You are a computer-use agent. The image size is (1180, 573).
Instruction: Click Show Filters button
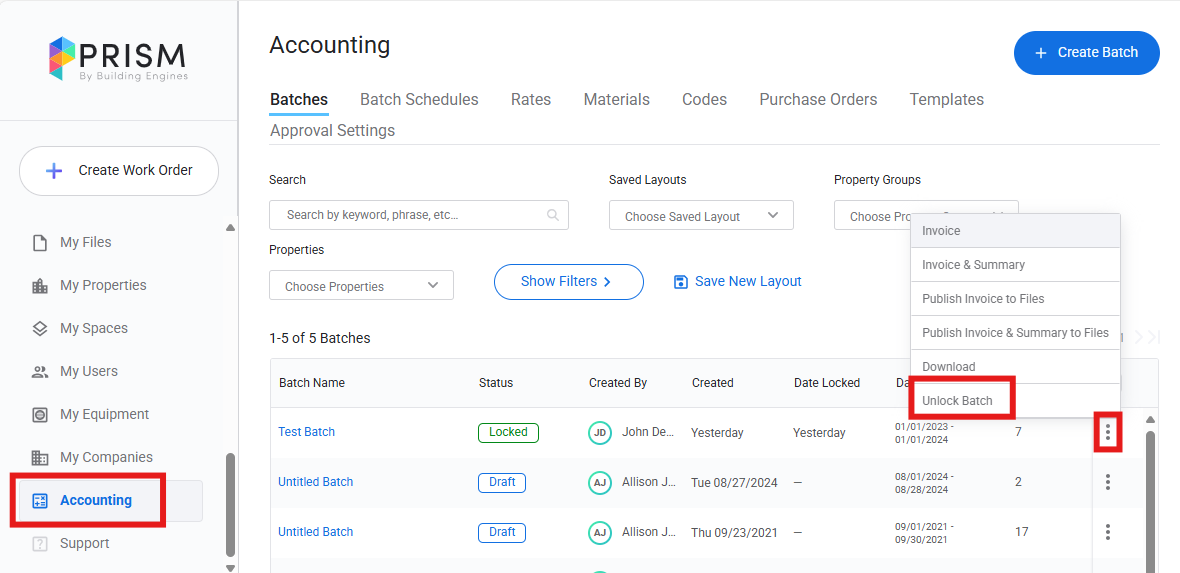coord(568,282)
